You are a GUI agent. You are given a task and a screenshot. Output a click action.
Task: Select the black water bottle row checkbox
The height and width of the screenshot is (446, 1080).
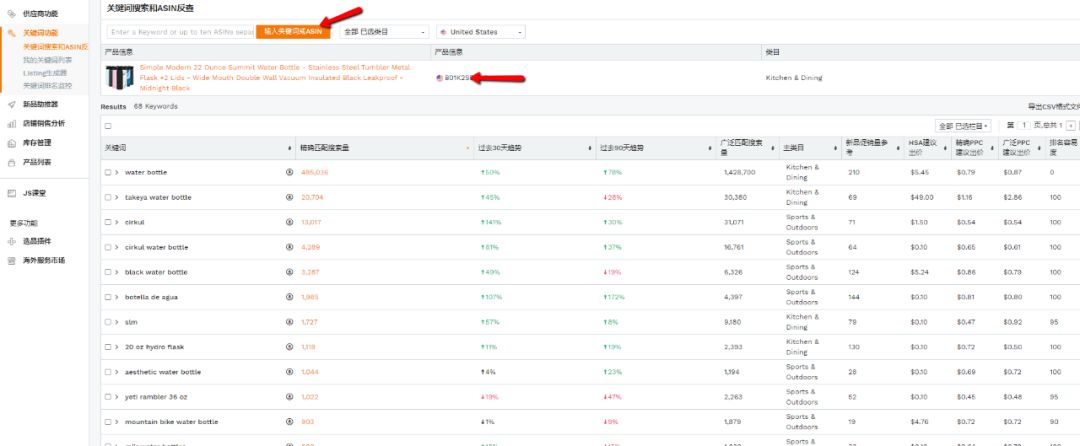tap(108, 272)
